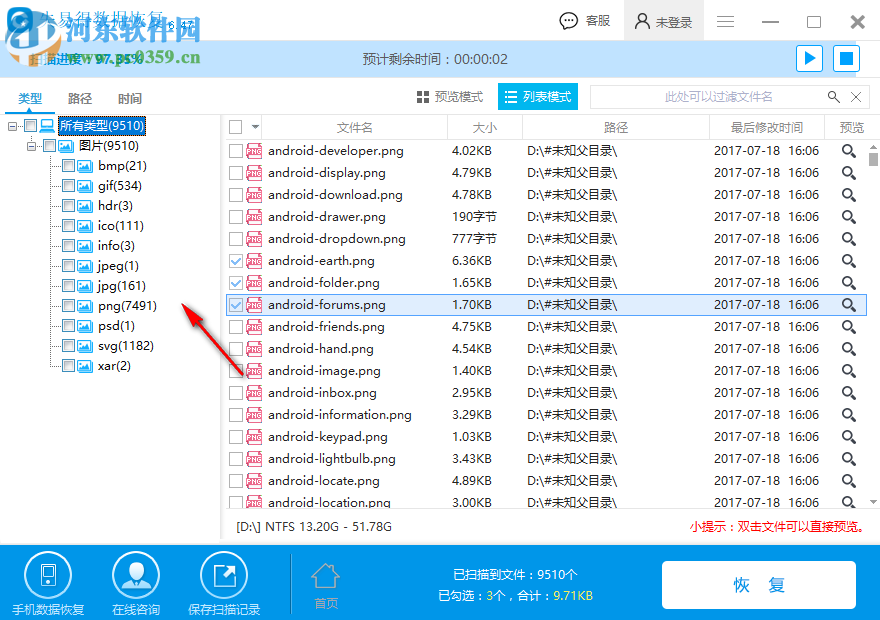This screenshot has height=620, width=880.
Task: Open 手机数据恢复 phone recovery icon
Action: [48, 576]
